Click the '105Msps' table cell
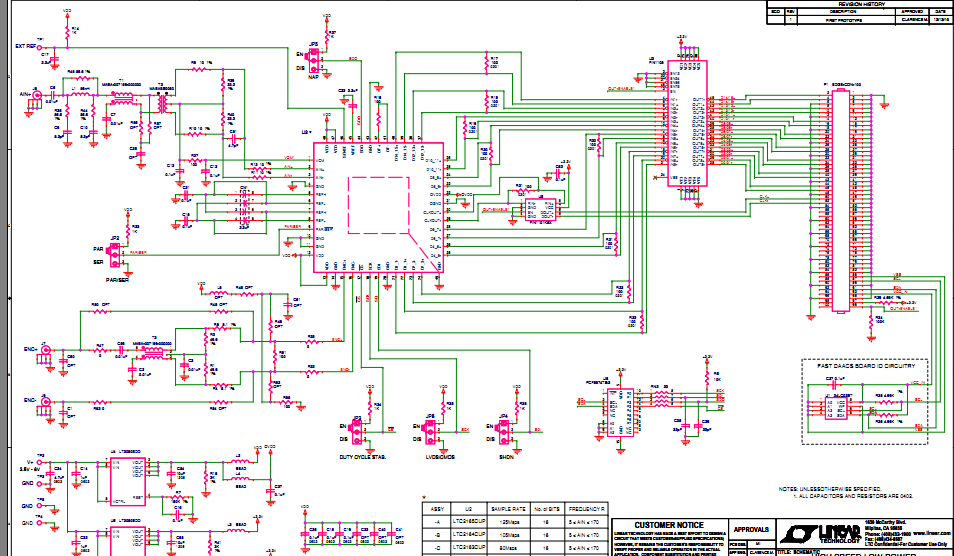Image resolution: width=954 pixels, height=556 pixels. [508, 535]
